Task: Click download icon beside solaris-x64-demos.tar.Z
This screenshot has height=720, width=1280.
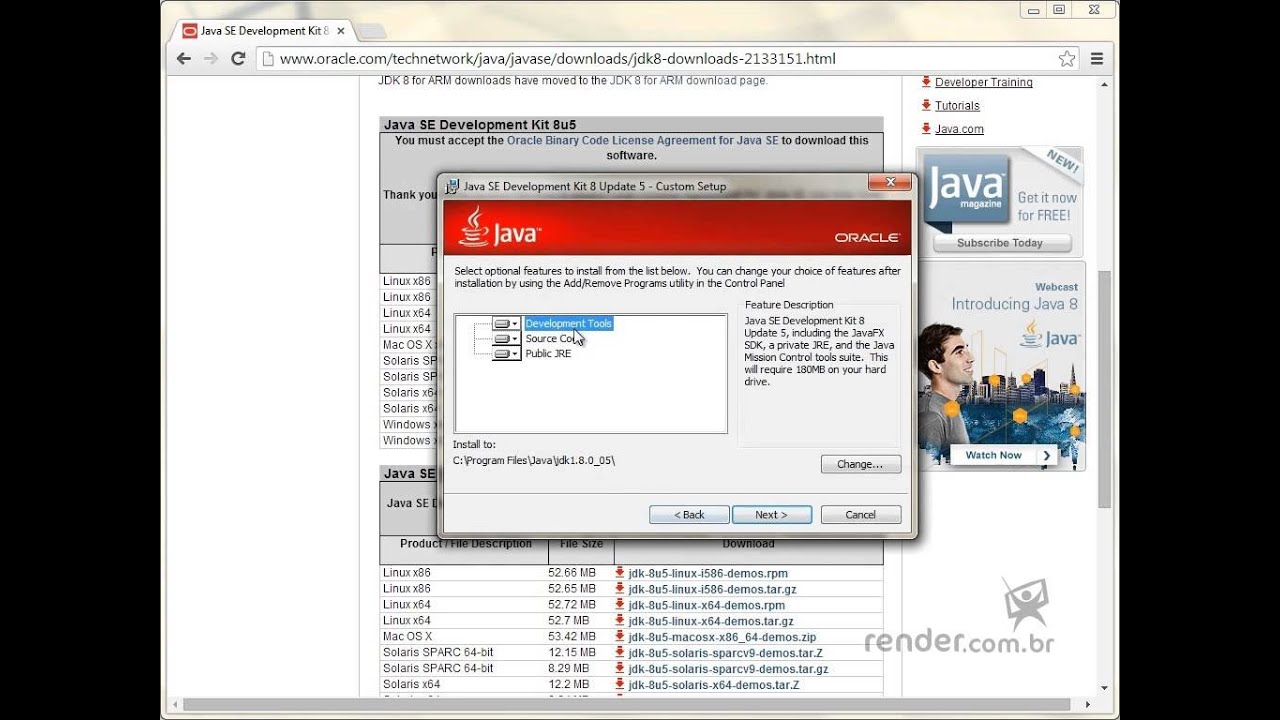Action: pyautogui.click(x=620, y=685)
